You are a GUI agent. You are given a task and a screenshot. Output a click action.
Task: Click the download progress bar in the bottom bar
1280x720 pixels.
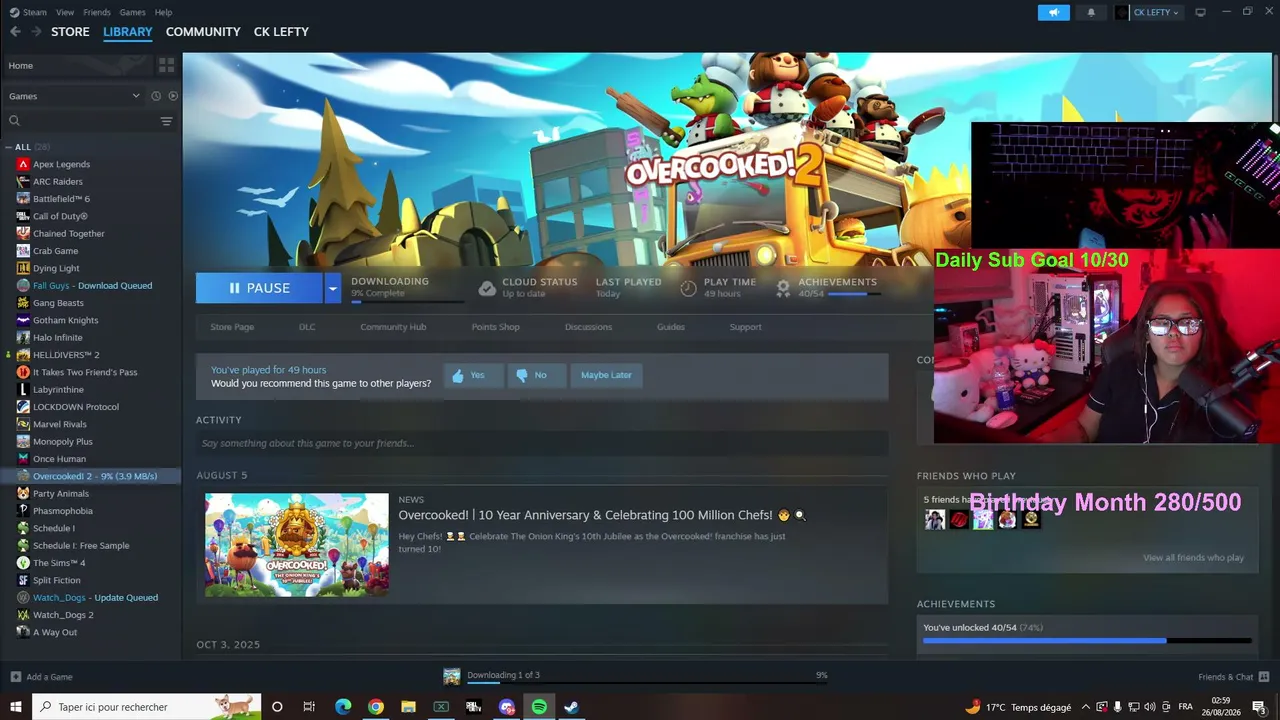pyautogui.click(x=647, y=684)
